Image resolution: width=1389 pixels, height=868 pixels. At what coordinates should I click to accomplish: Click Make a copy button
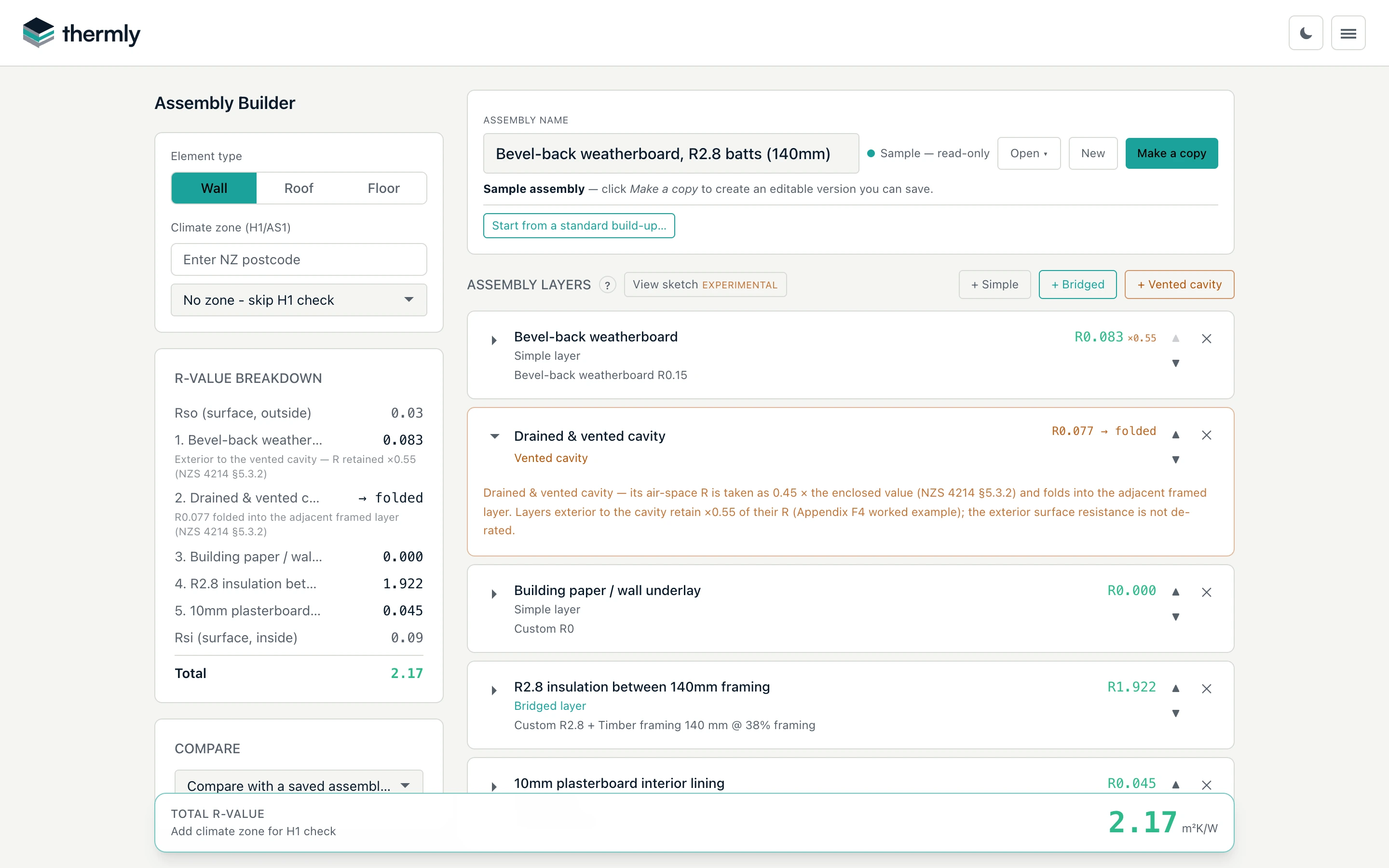pyautogui.click(x=1171, y=153)
